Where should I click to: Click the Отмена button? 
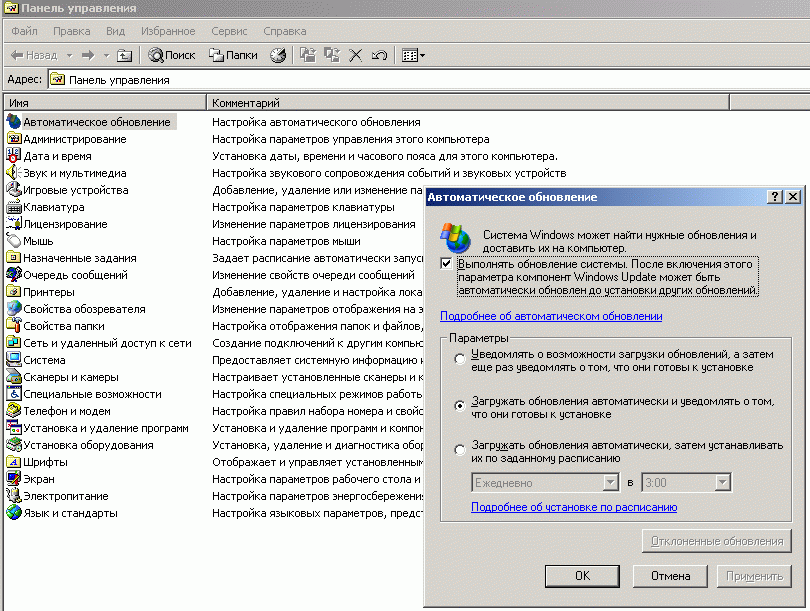tap(670, 575)
